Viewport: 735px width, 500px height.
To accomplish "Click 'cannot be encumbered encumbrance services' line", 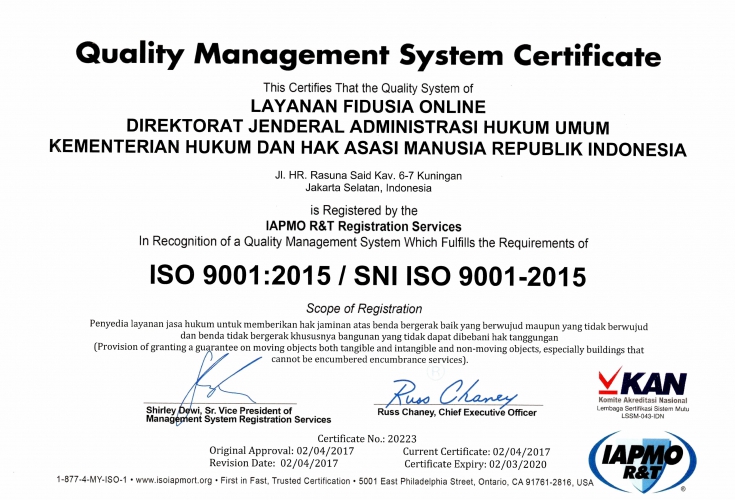I will pyautogui.click(x=369, y=359).
